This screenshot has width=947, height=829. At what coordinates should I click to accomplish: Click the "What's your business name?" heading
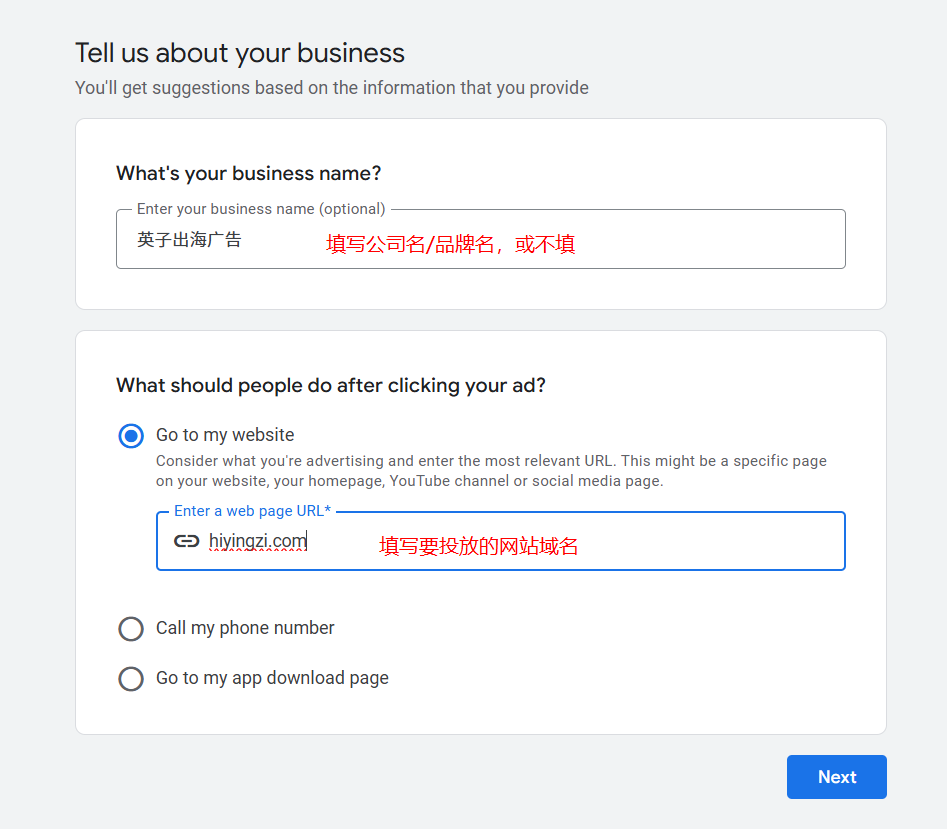click(249, 173)
